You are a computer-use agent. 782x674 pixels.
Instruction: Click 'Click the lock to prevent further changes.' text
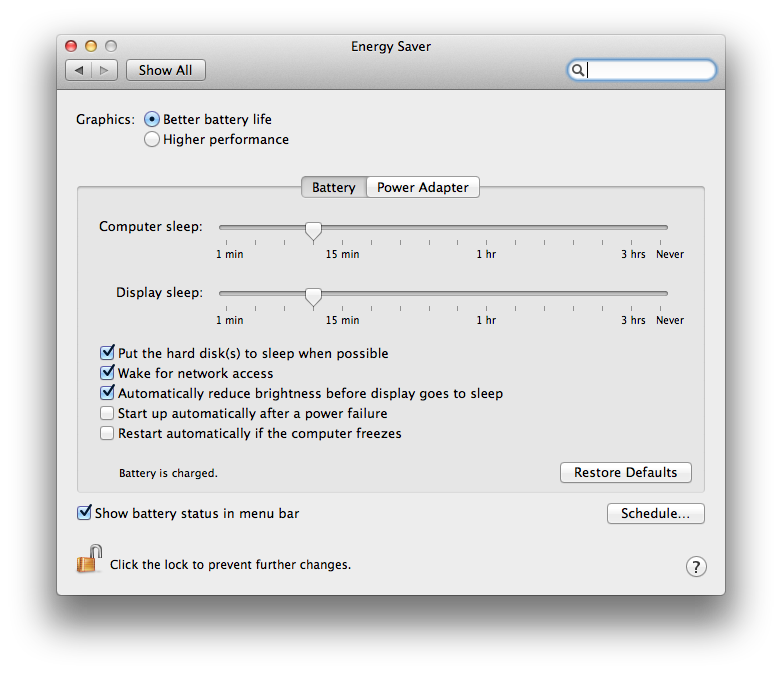tap(230, 565)
